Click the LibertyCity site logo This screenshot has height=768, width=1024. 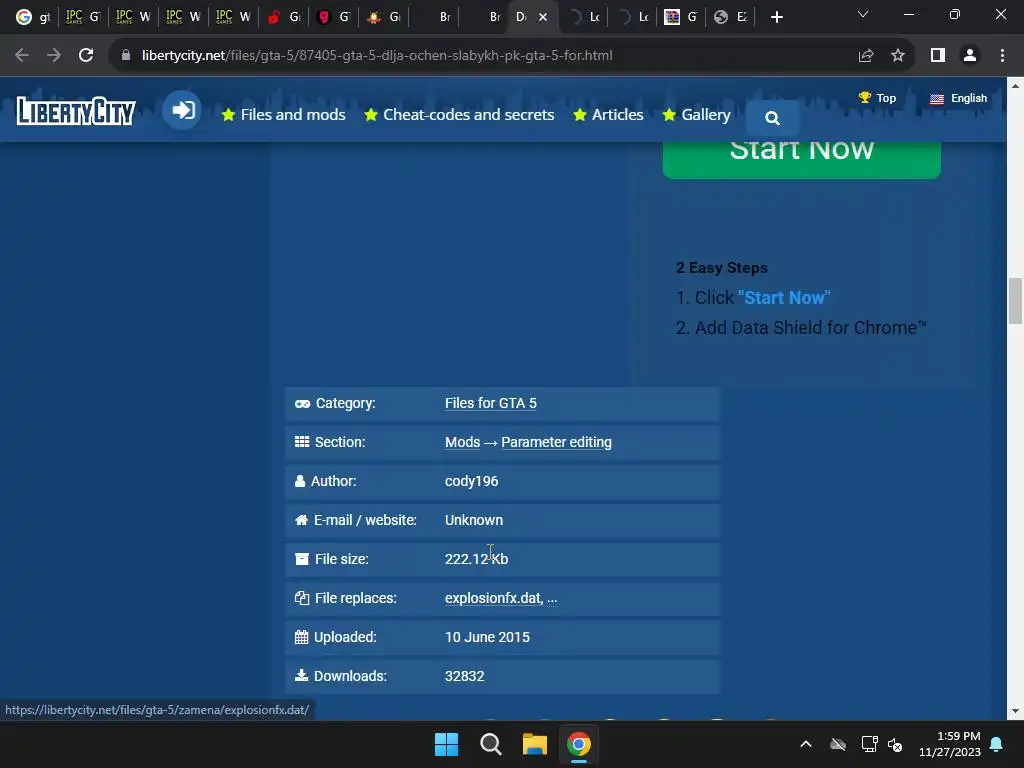(76, 111)
